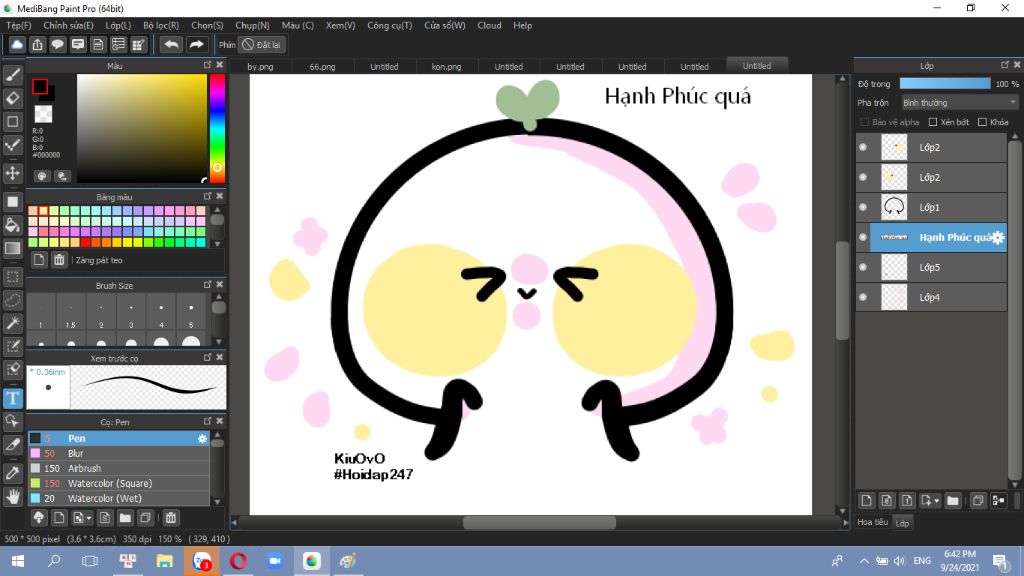Open the Bộ lọc(R) menu

(x=161, y=25)
